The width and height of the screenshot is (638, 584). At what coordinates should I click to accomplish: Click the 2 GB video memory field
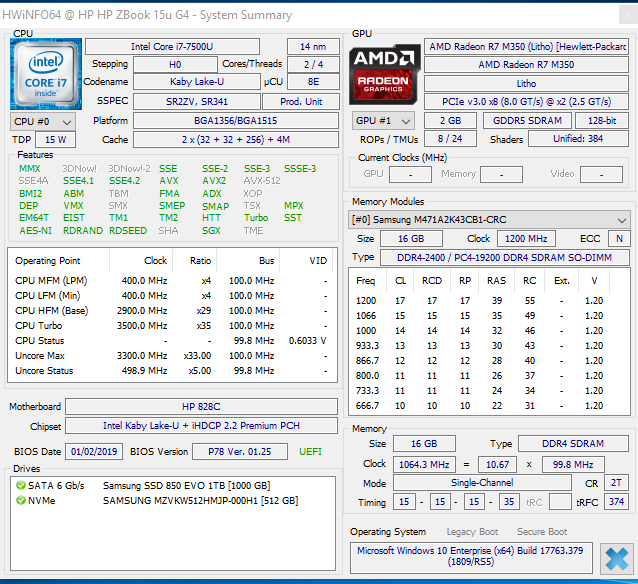450,120
